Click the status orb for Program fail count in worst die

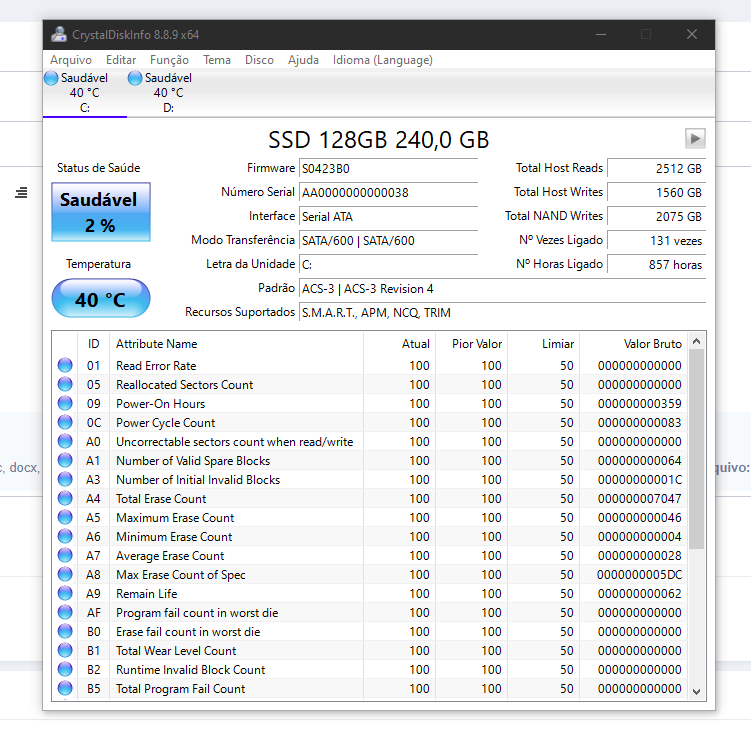click(x=65, y=612)
